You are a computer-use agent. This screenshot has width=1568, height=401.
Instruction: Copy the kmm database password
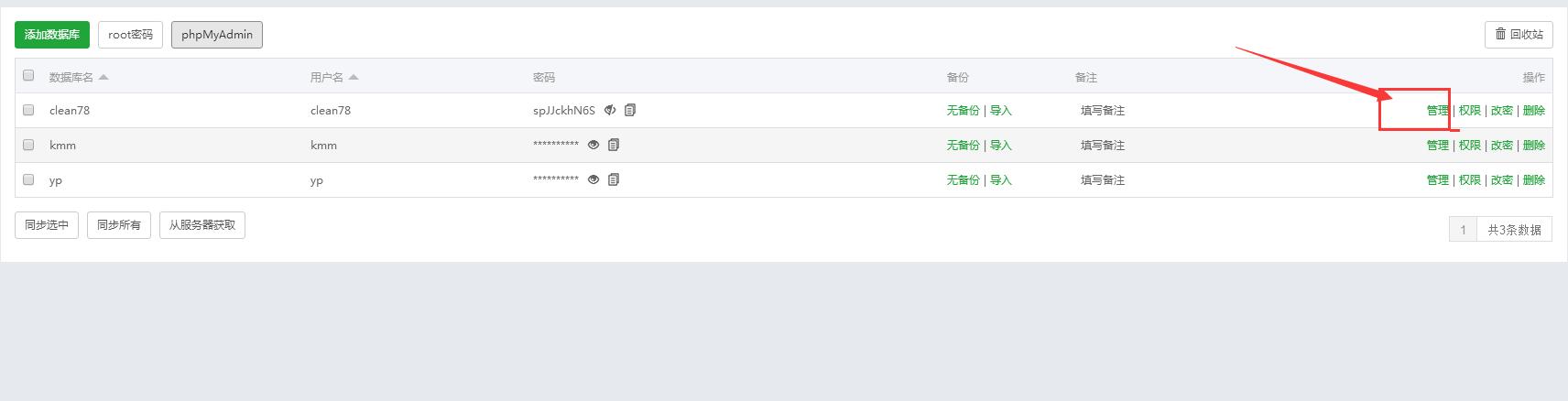point(614,145)
